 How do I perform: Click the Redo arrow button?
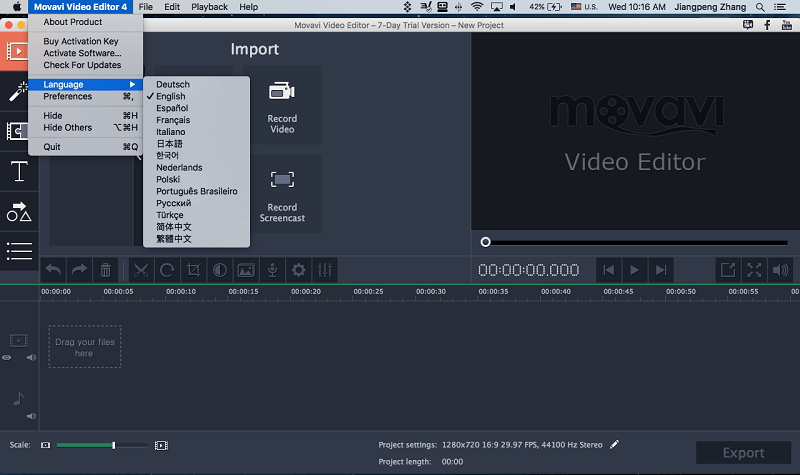tap(79, 270)
